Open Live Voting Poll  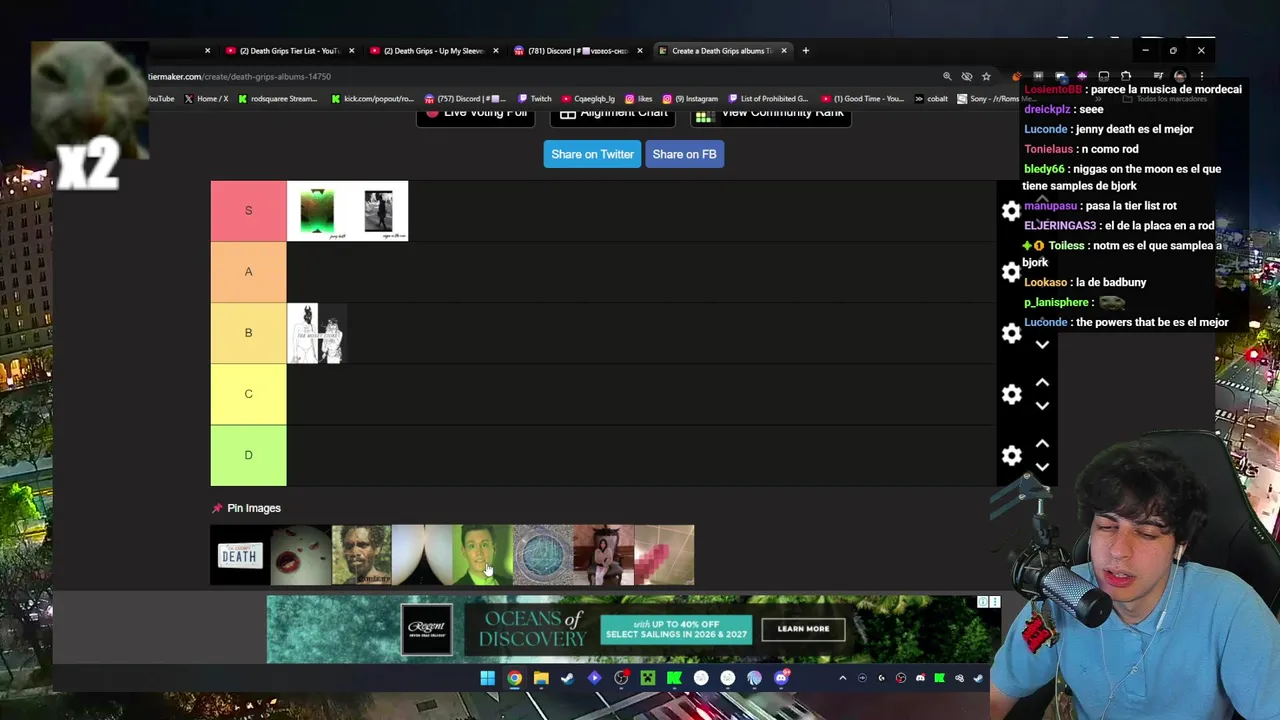476,114
